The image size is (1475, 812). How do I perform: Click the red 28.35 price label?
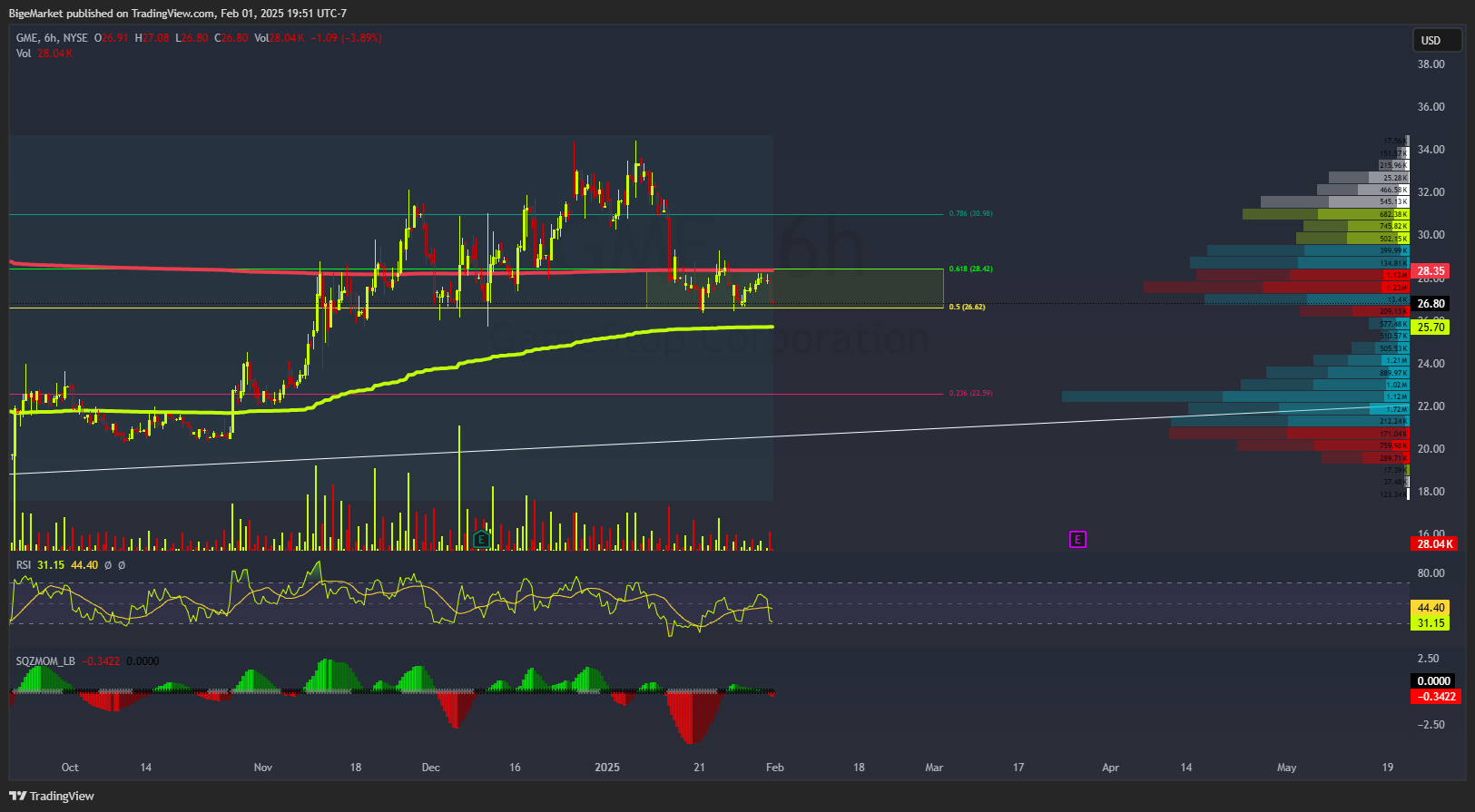[x=1431, y=271]
